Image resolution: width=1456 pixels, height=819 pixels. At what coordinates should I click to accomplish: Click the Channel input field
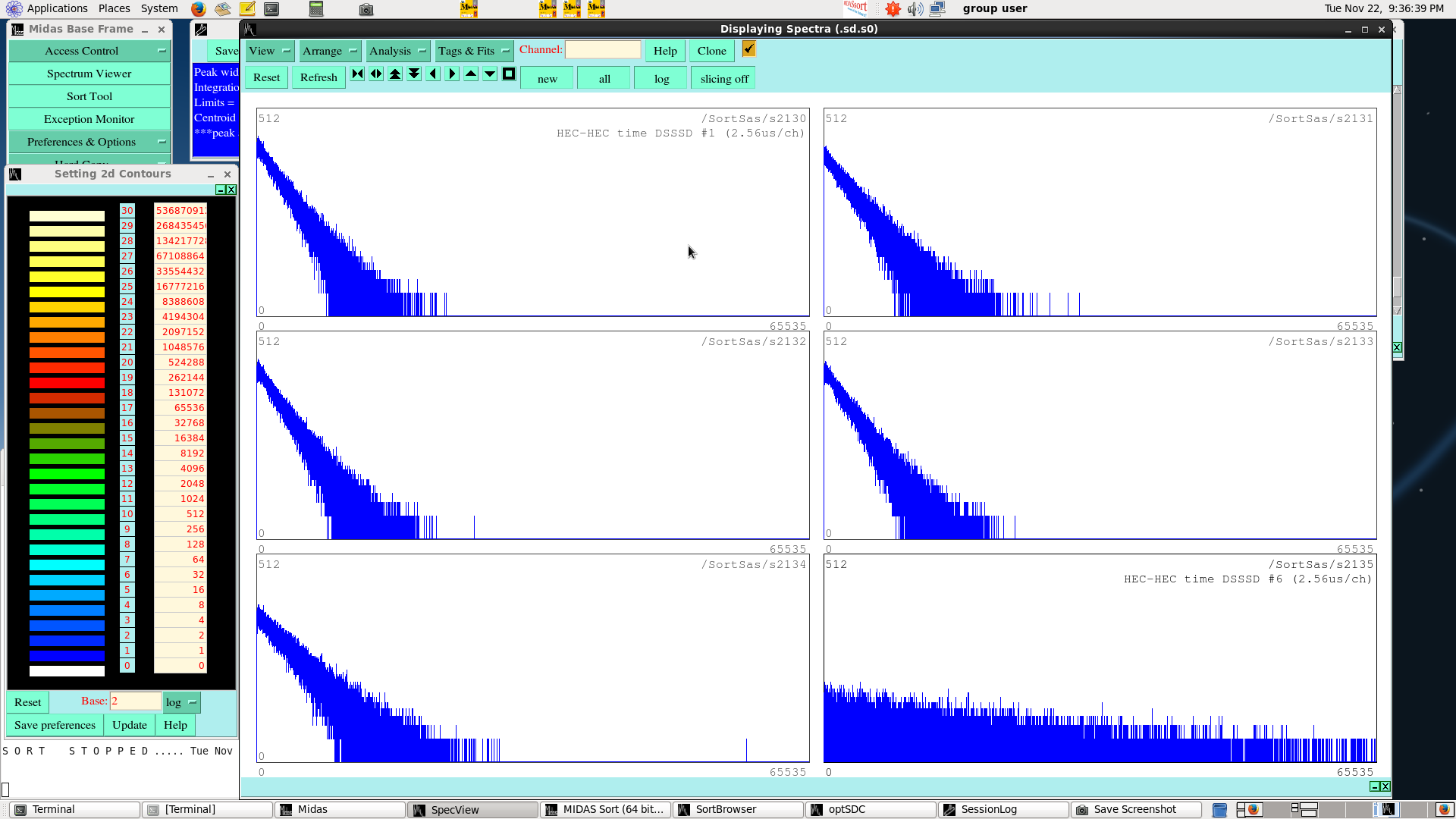point(603,50)
